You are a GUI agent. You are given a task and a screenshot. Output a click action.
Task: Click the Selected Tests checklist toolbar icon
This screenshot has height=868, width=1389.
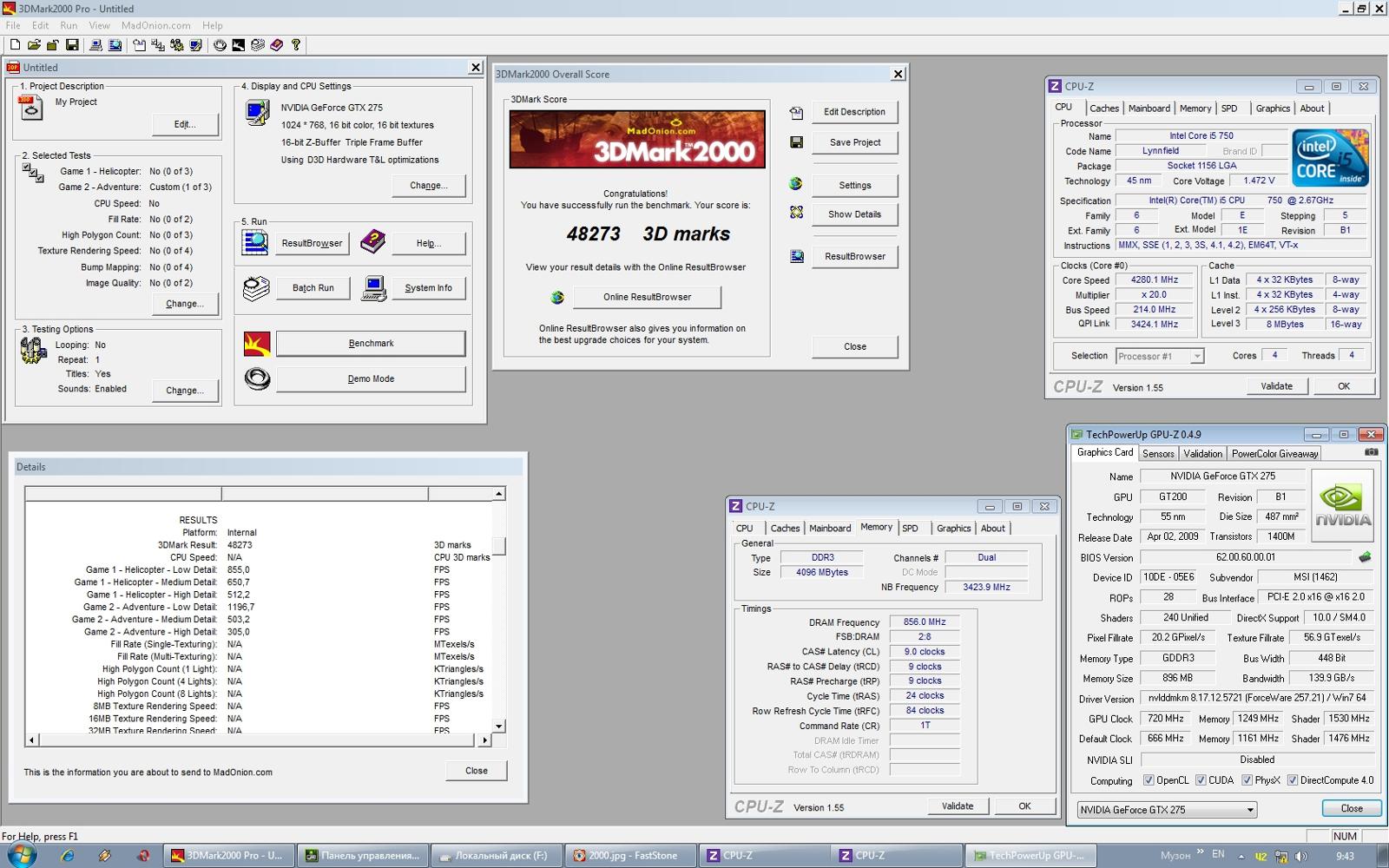[x=157, y=45]
